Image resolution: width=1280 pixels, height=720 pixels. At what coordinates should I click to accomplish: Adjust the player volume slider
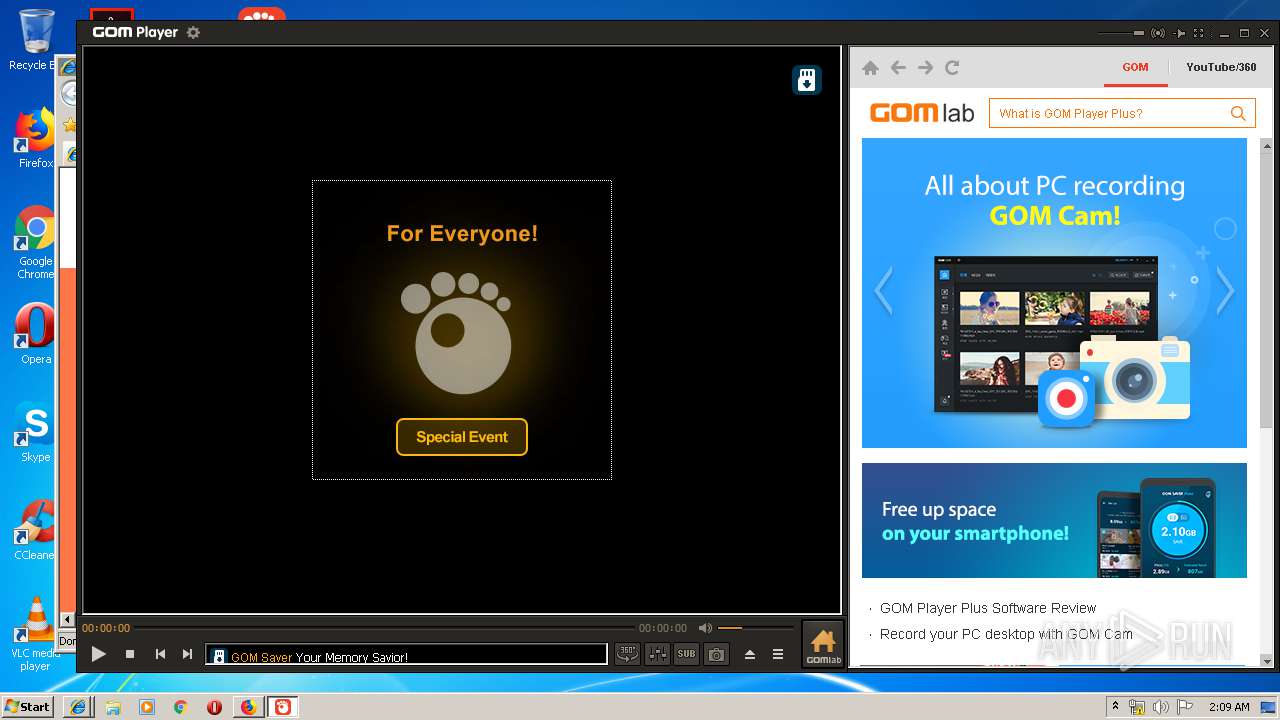click(x=755, y=628)
